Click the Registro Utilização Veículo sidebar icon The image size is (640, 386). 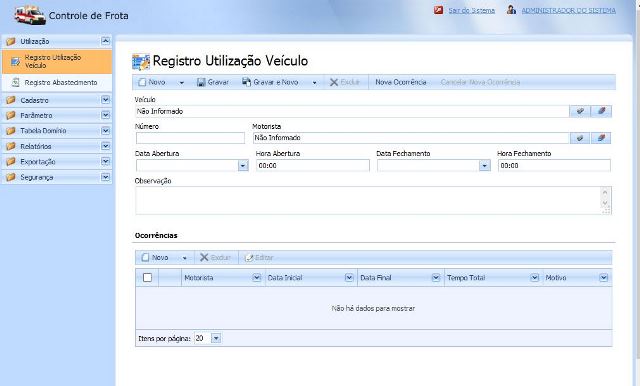[x=16, y=62]
